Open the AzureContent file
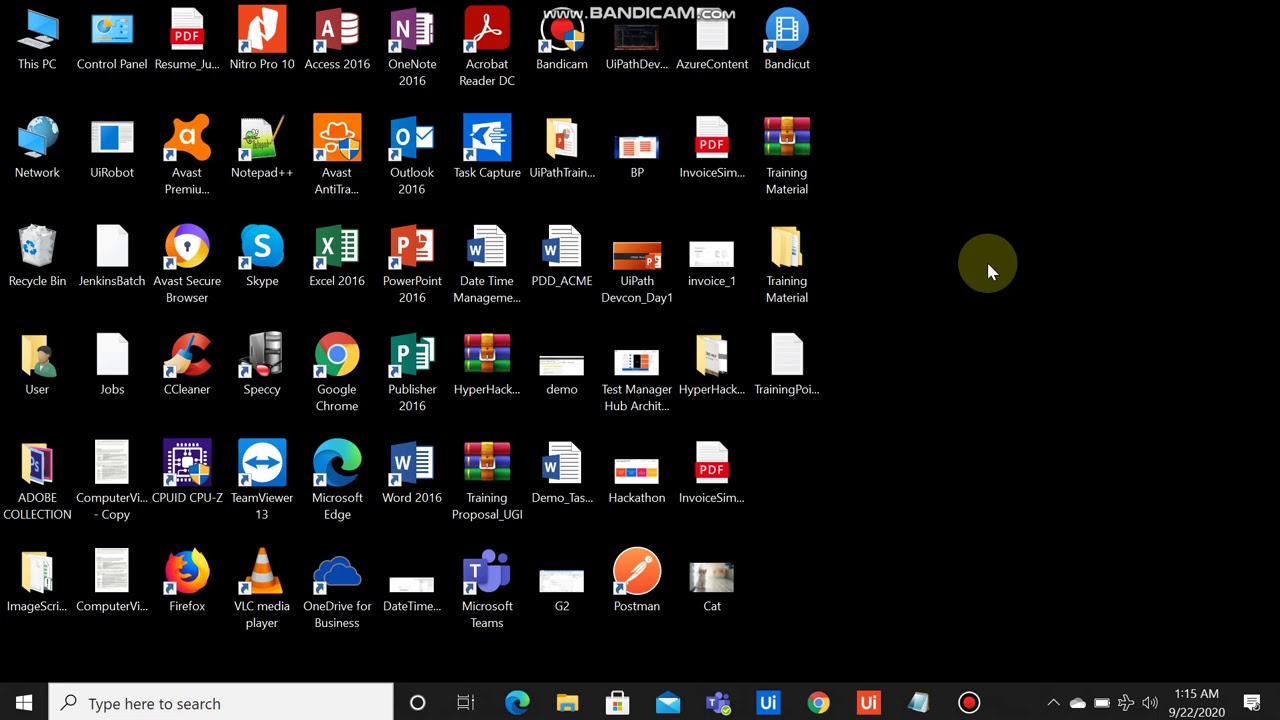 (x=712, y=40)
